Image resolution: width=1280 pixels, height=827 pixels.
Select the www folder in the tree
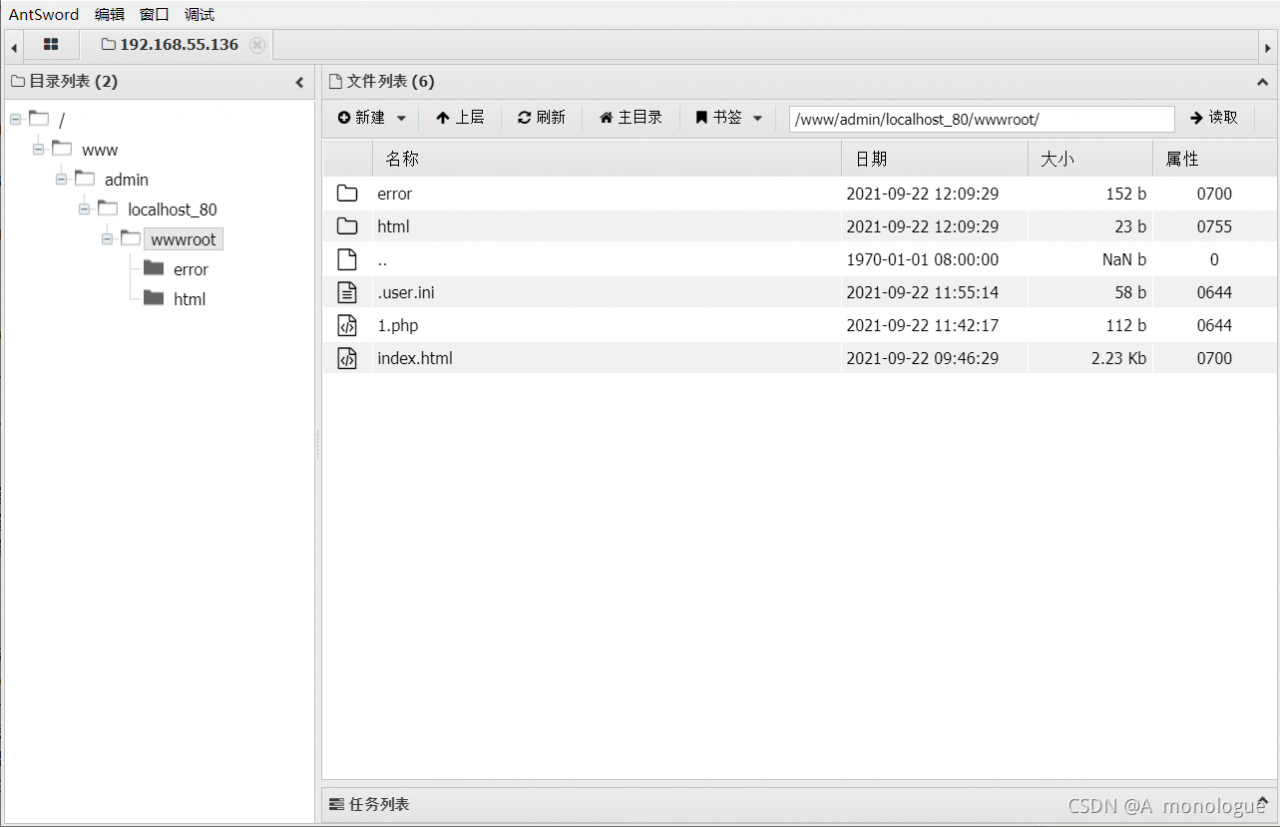(100, 150)
